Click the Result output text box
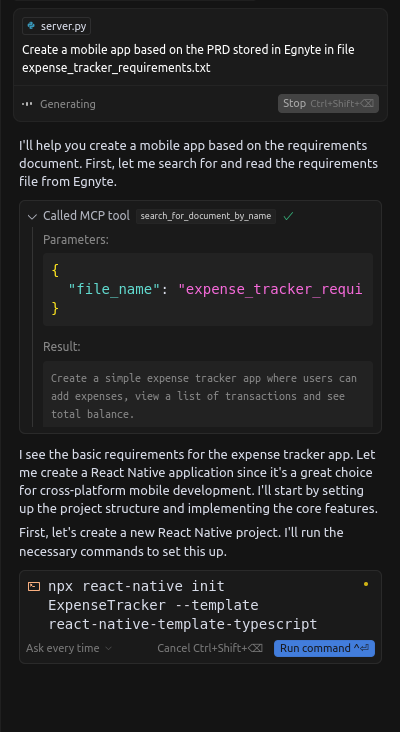Image resolution: width=400 pixels, height=732 pixels. pyautogui.click(x=208, y=394)
